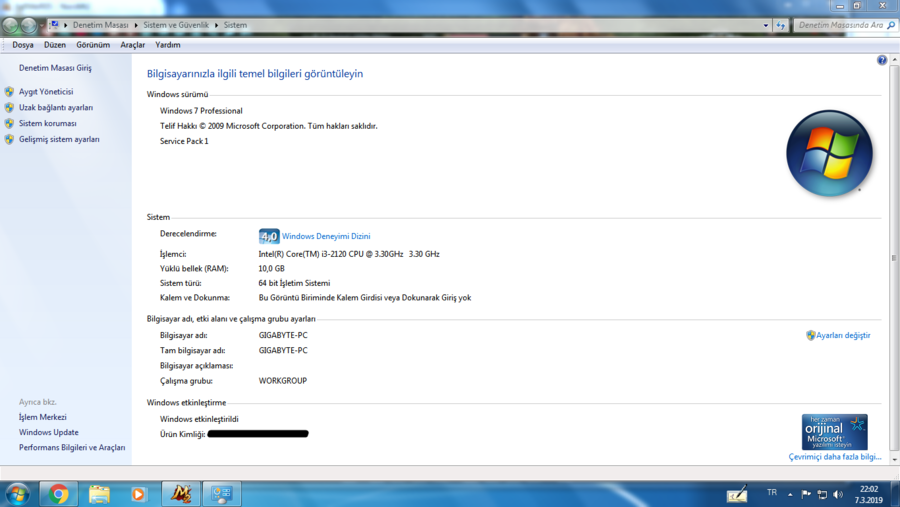The height and width of the screenshot is (507, 900).
Task: Click the 'GIGABYTE-PC' value beside Bilgisayar adı
Action: coord(283,335)
